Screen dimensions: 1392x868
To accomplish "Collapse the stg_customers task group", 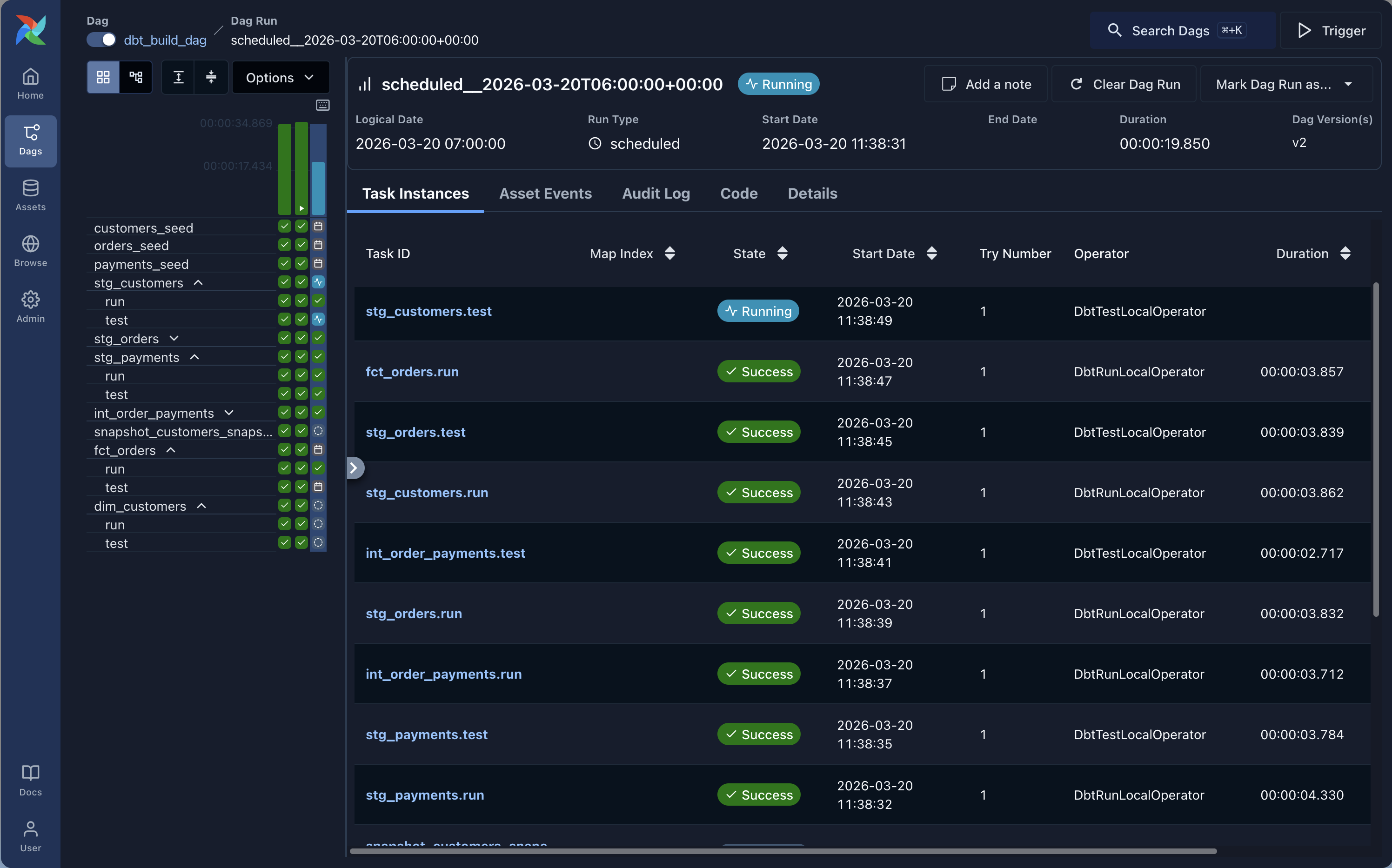I will pyautogui.click(x=199, y=282).
